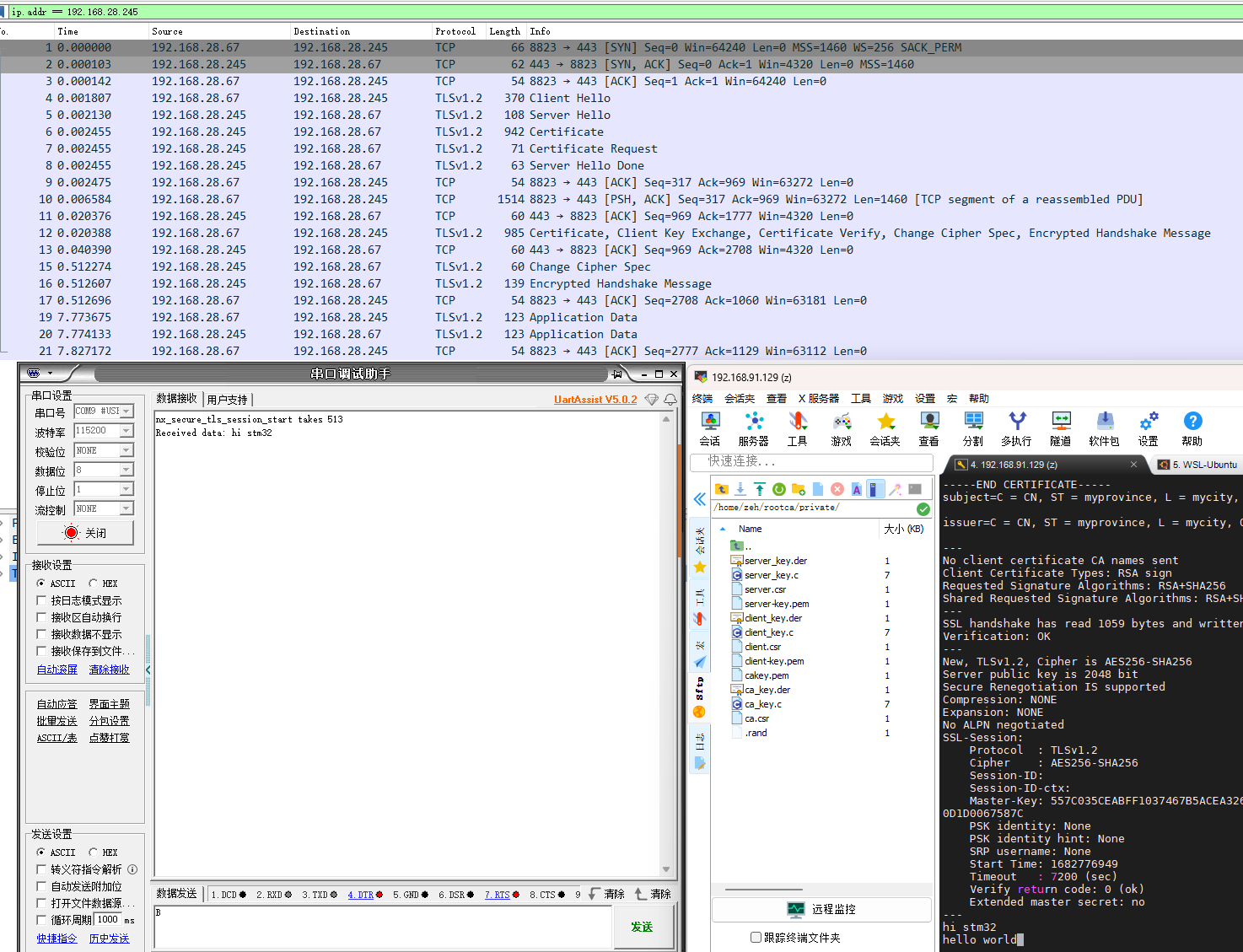
Task: Click SFTP download arrow icon
Action: point(740,489)
